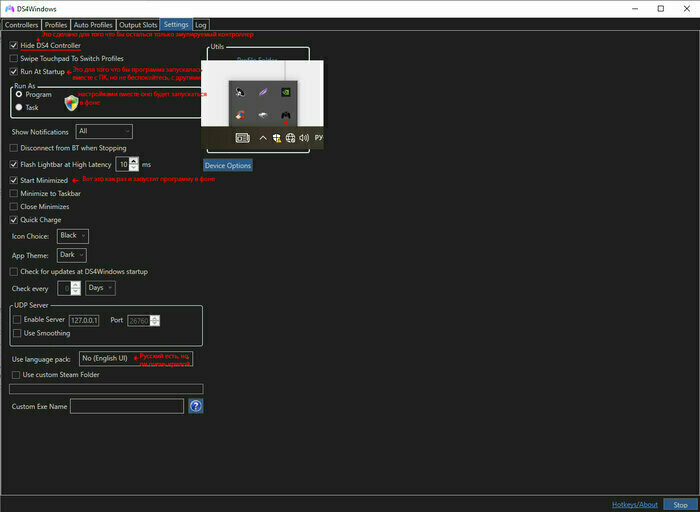The height and width of the screenshot is (512, 700).
Task: Click the Stop button
Action: tap(680, 505)
